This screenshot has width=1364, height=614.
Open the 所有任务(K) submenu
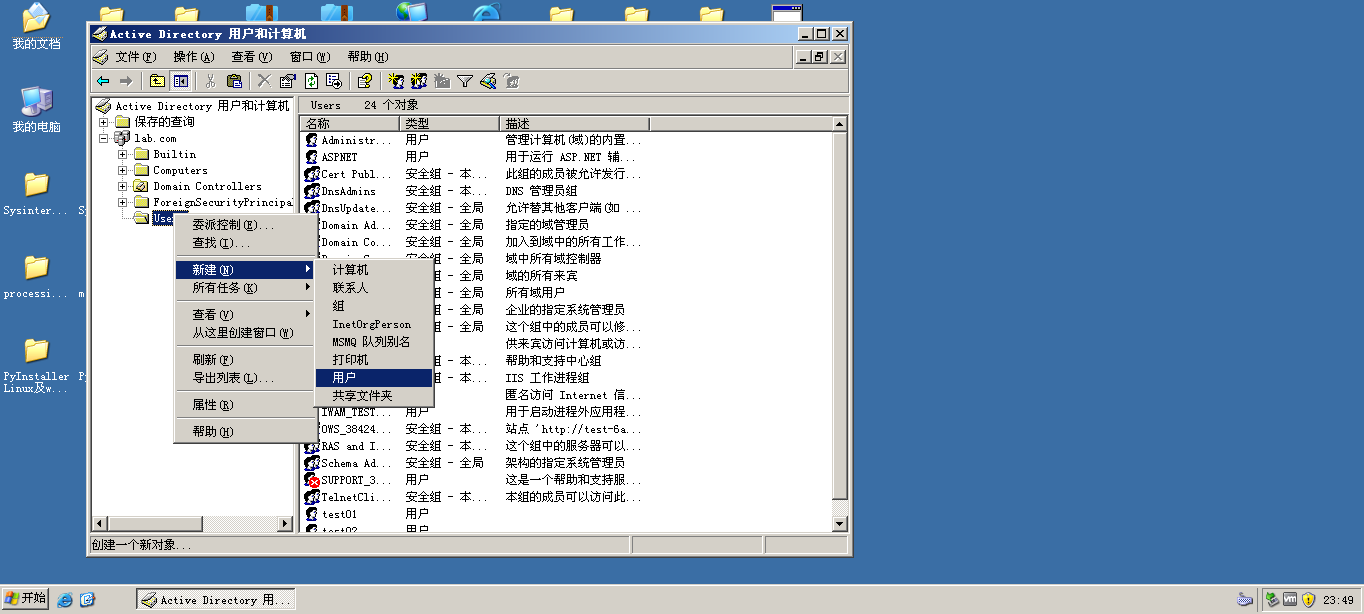click(245, 288)
